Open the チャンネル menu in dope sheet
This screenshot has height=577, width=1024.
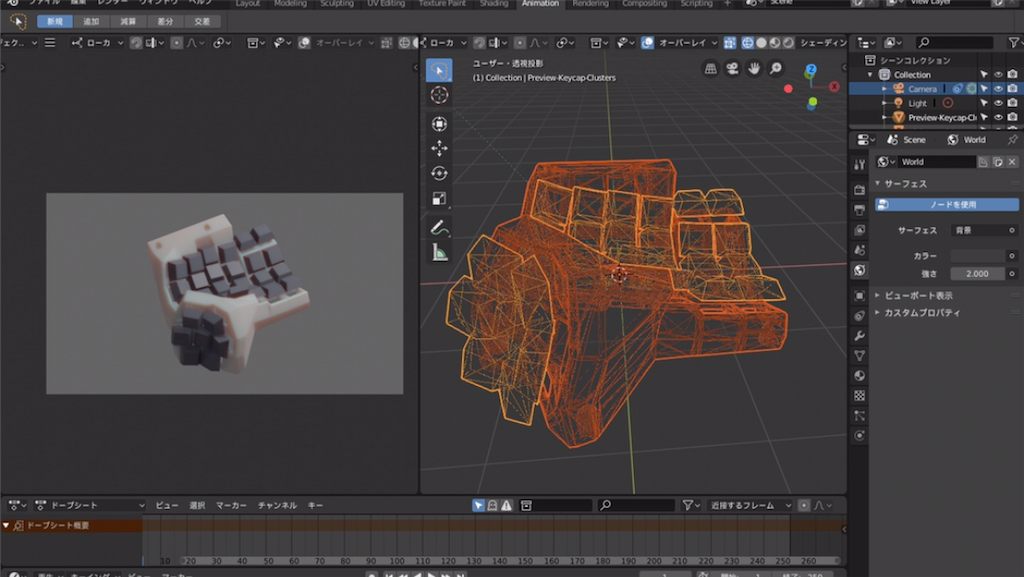click(277, 505)
